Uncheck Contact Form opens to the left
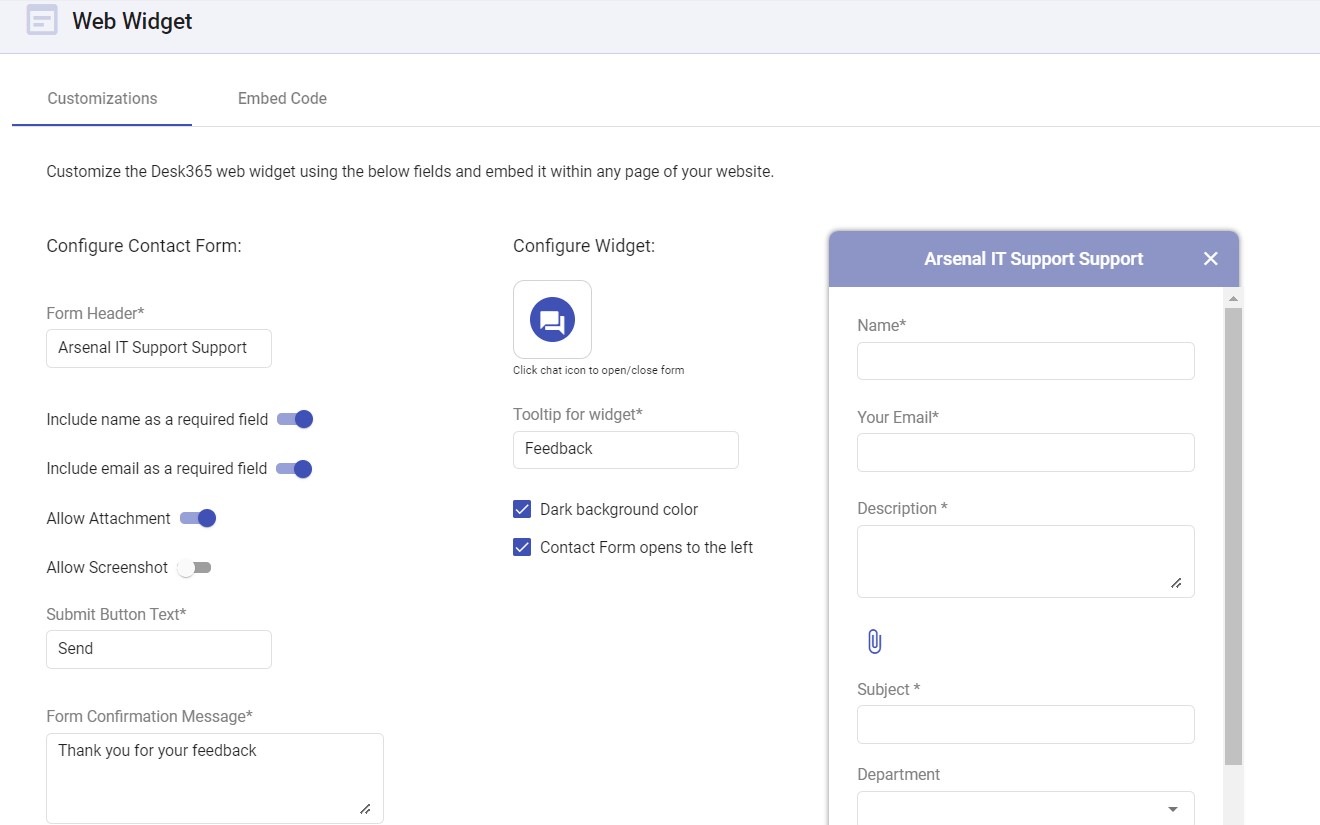 [x=521, y=547]
